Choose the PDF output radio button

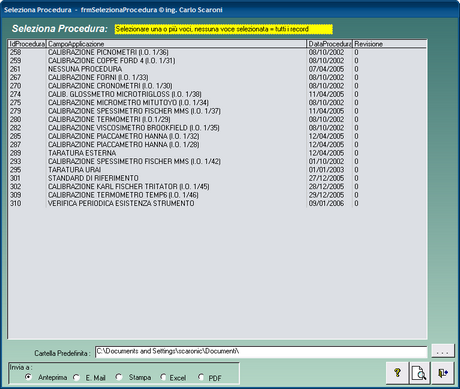(x=201, y=377)
